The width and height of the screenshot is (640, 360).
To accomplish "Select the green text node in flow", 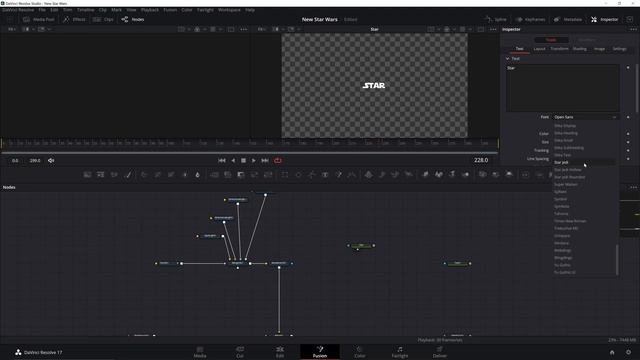I will (361, 245).
